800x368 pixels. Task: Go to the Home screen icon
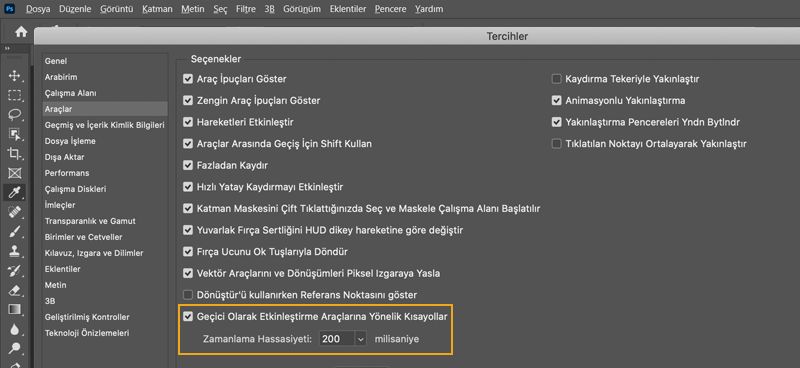[21, 32]
